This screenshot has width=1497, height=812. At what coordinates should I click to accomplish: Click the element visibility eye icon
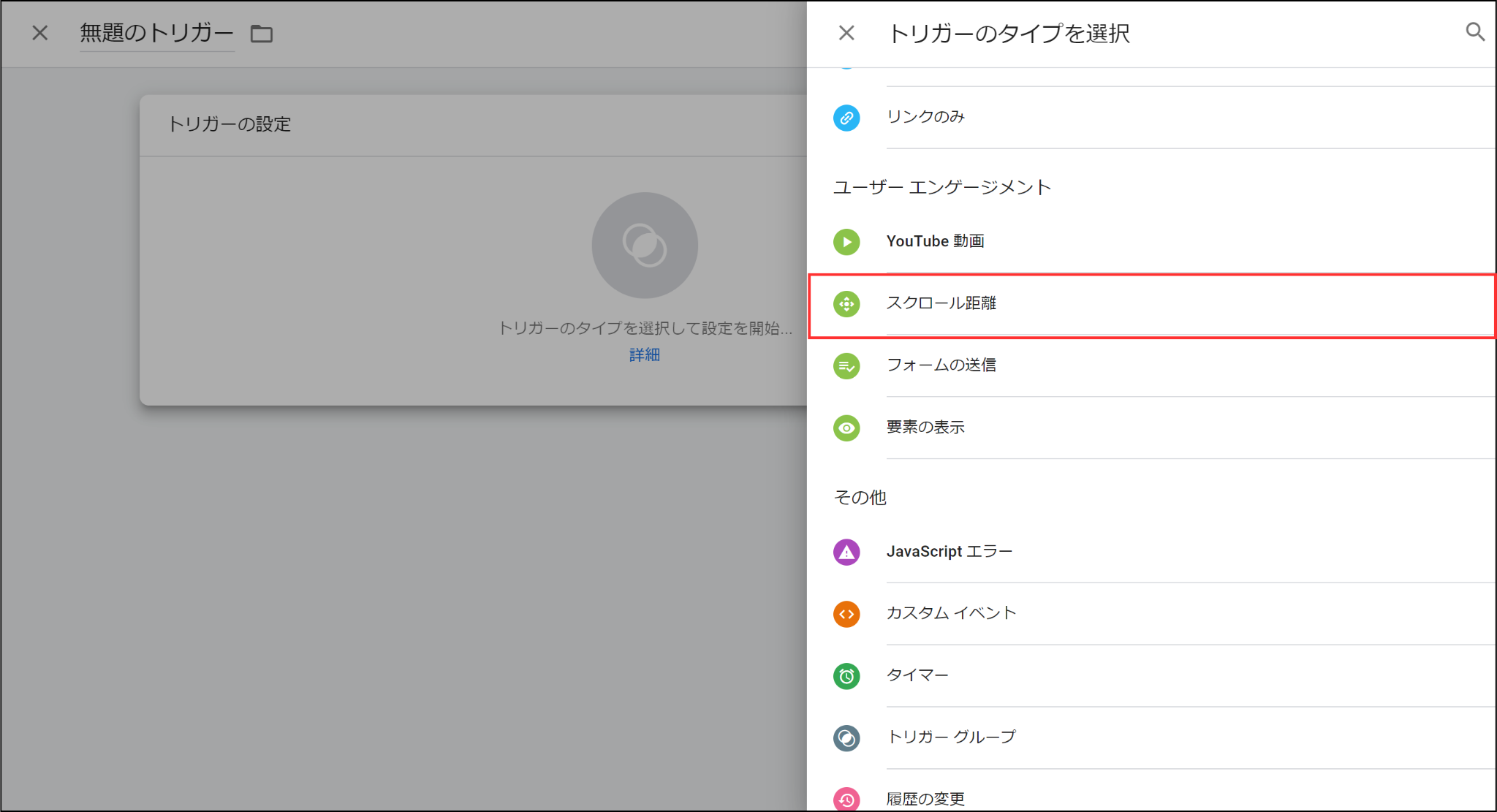click(x=846, y=428)
